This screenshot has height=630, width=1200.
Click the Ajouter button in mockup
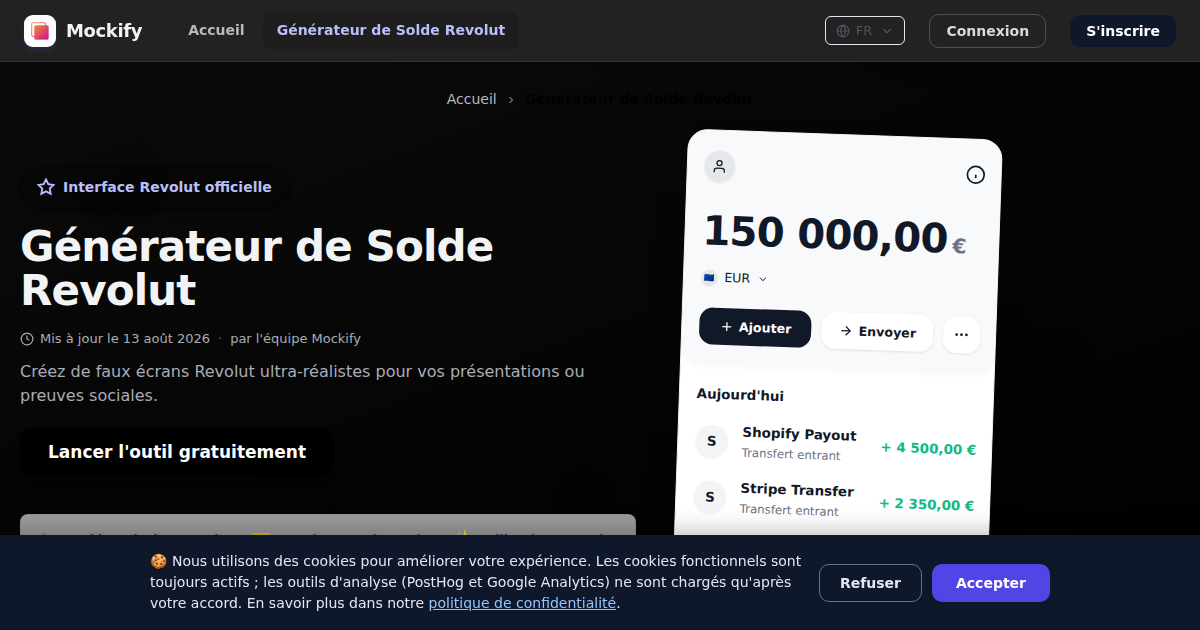[x=755, y=328]
